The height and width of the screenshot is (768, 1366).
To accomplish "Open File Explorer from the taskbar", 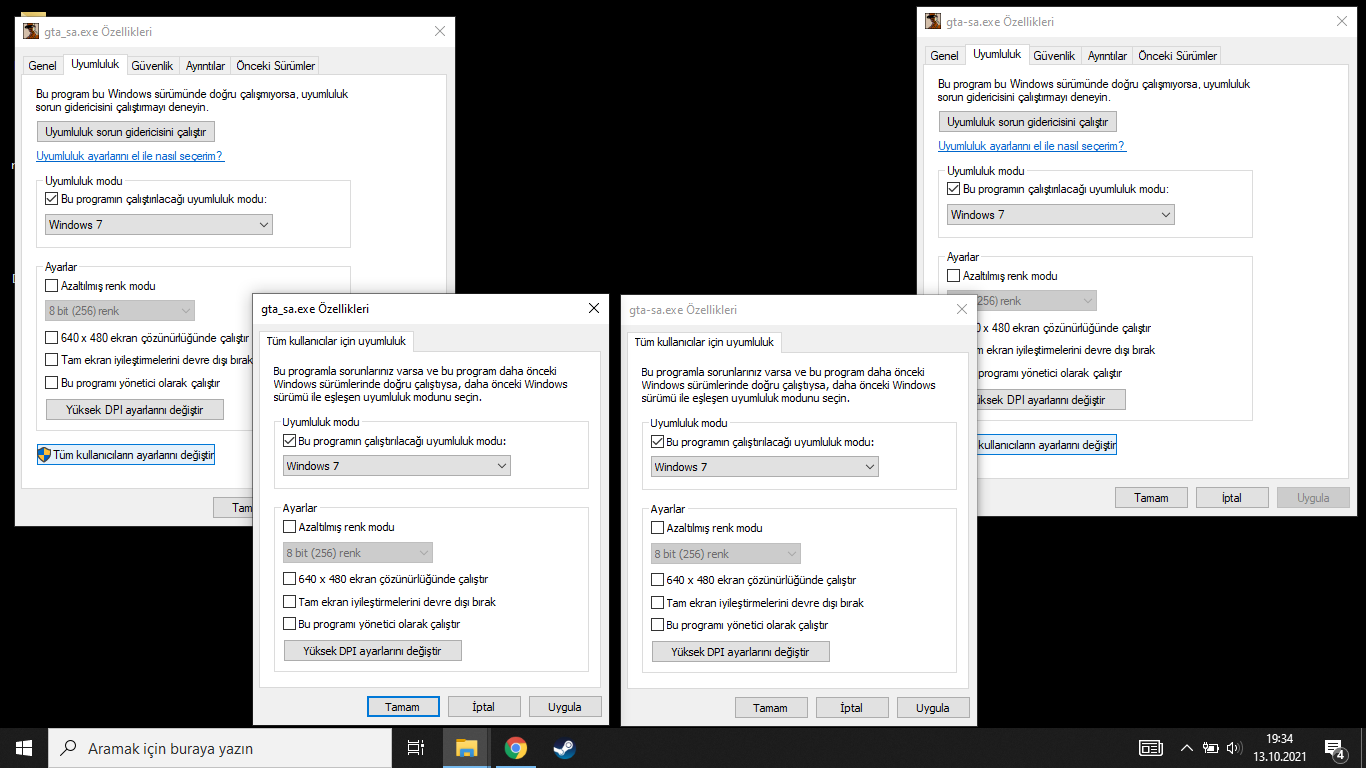I will pos(467,748).
